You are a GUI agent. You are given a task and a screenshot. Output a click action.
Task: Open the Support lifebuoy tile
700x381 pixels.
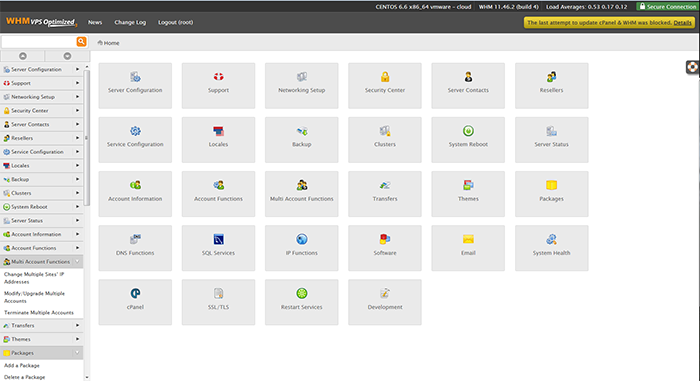(x=218, y=86)
